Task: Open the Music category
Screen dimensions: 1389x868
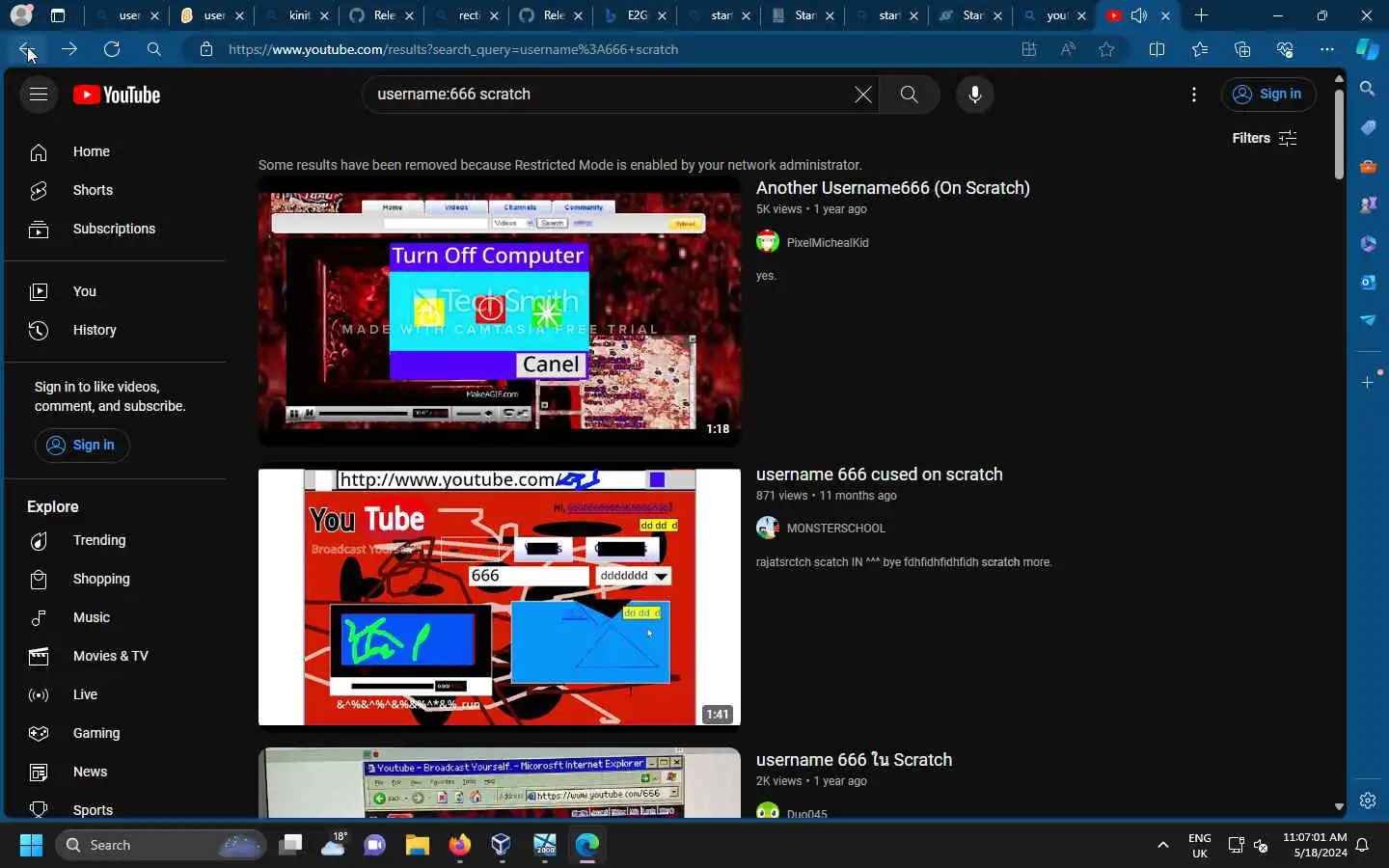Action: pyautogui.click(x=116, y=617)
